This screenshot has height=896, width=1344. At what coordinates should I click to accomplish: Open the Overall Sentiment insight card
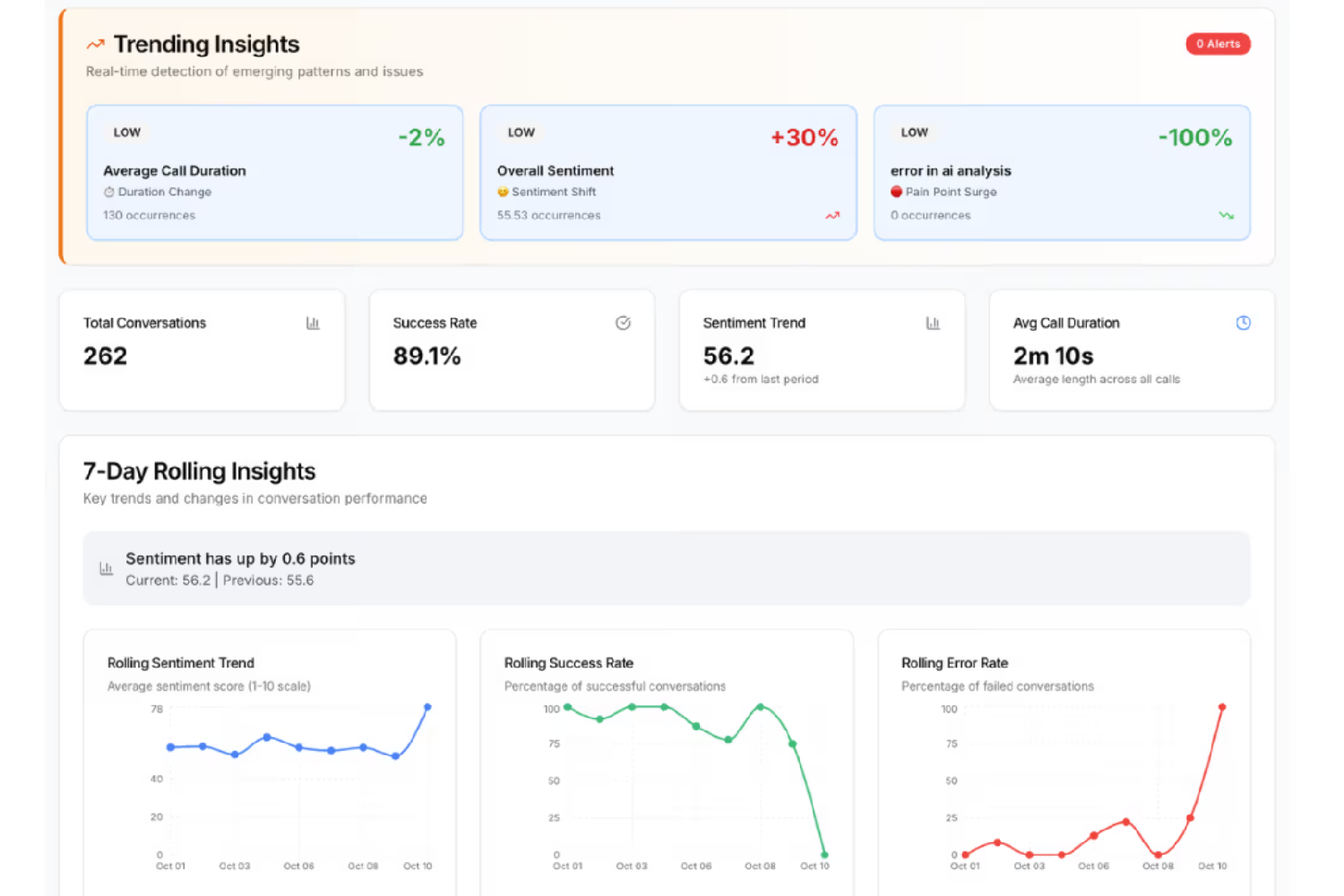(668, 172)
